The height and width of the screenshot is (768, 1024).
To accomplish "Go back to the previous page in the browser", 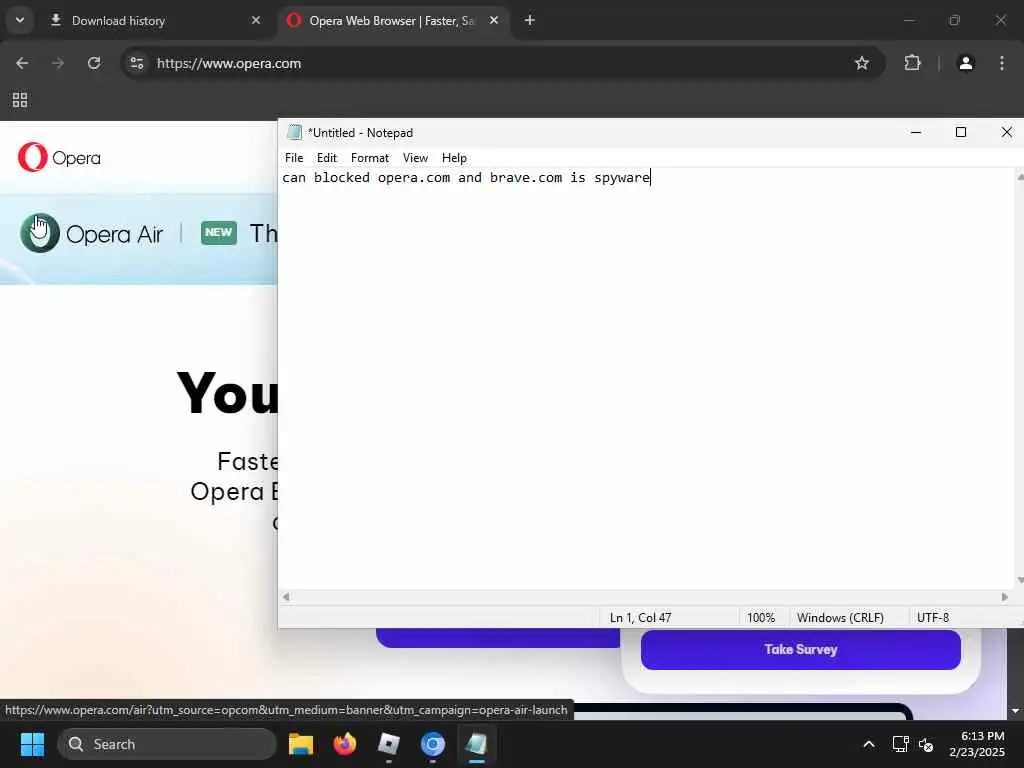I will (22, 63).
